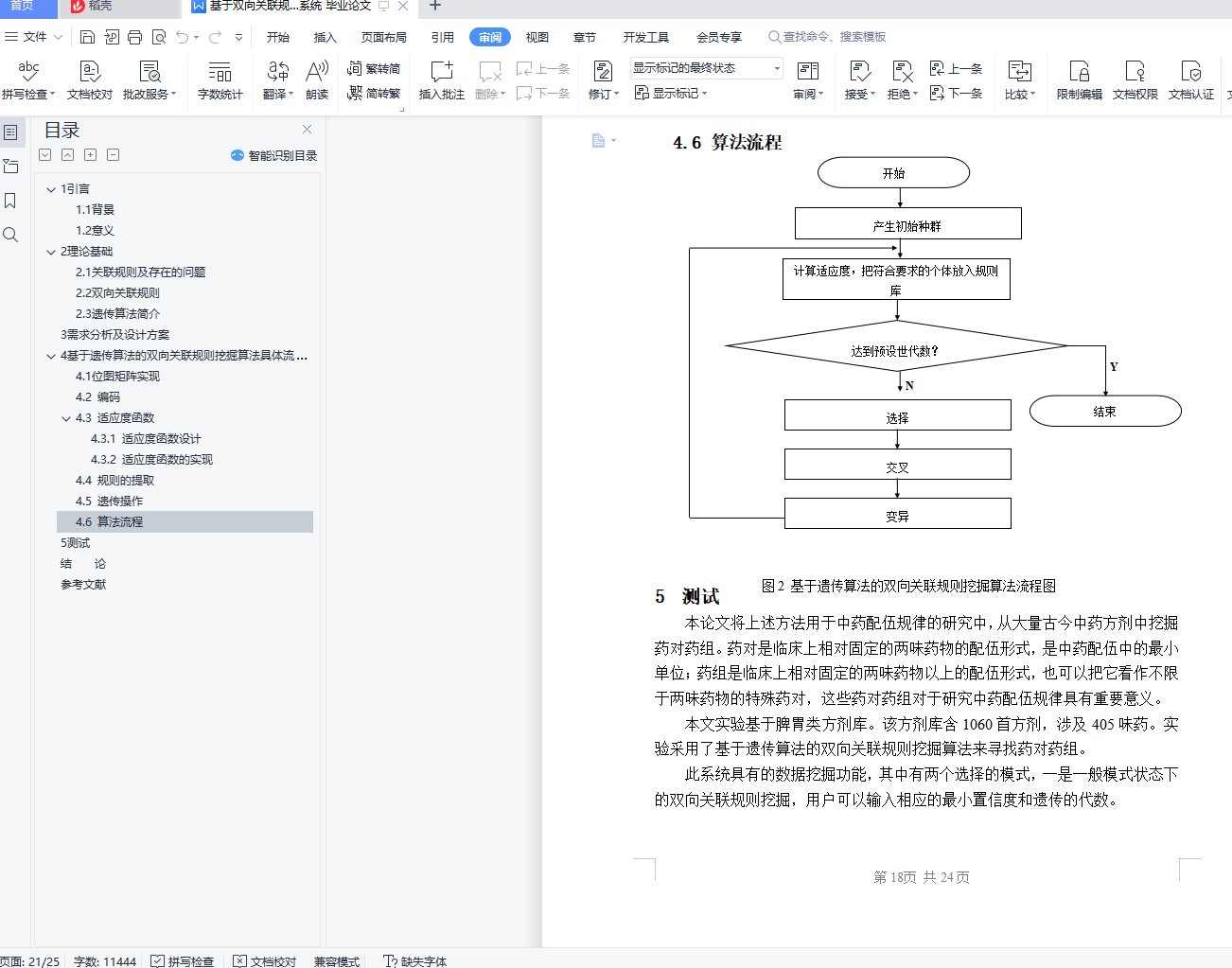Click the 审阅 review pane button

(808, 80)
